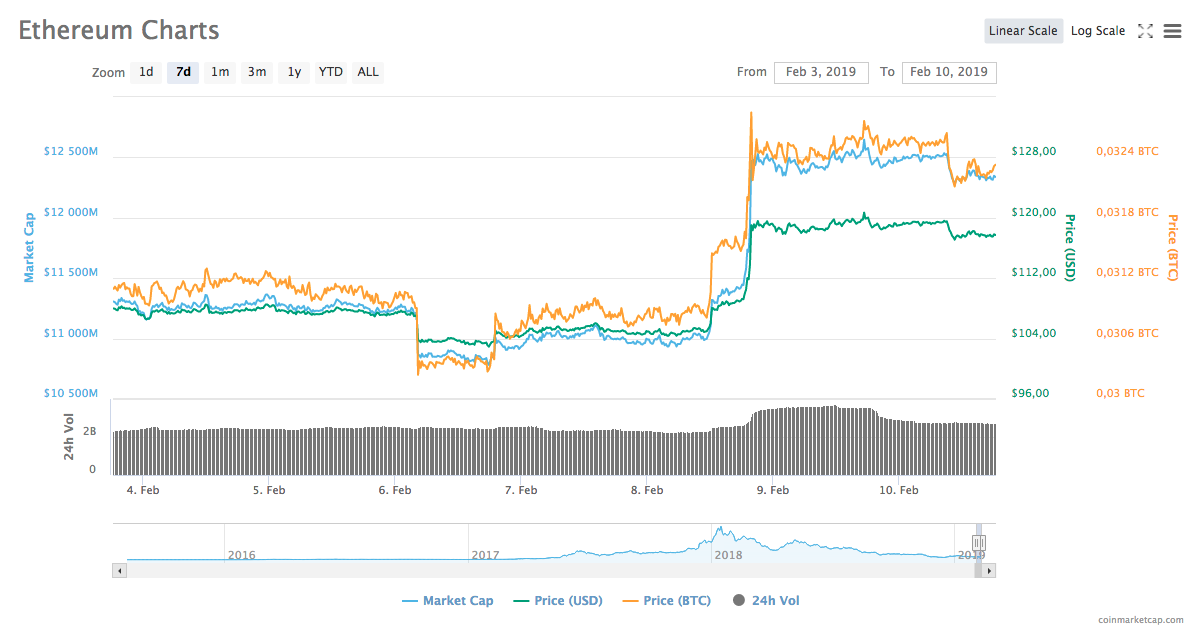Screen dimensions: 1198x630
Task: Click the right arrow on the navigator scrollbar
Action: 989,569
